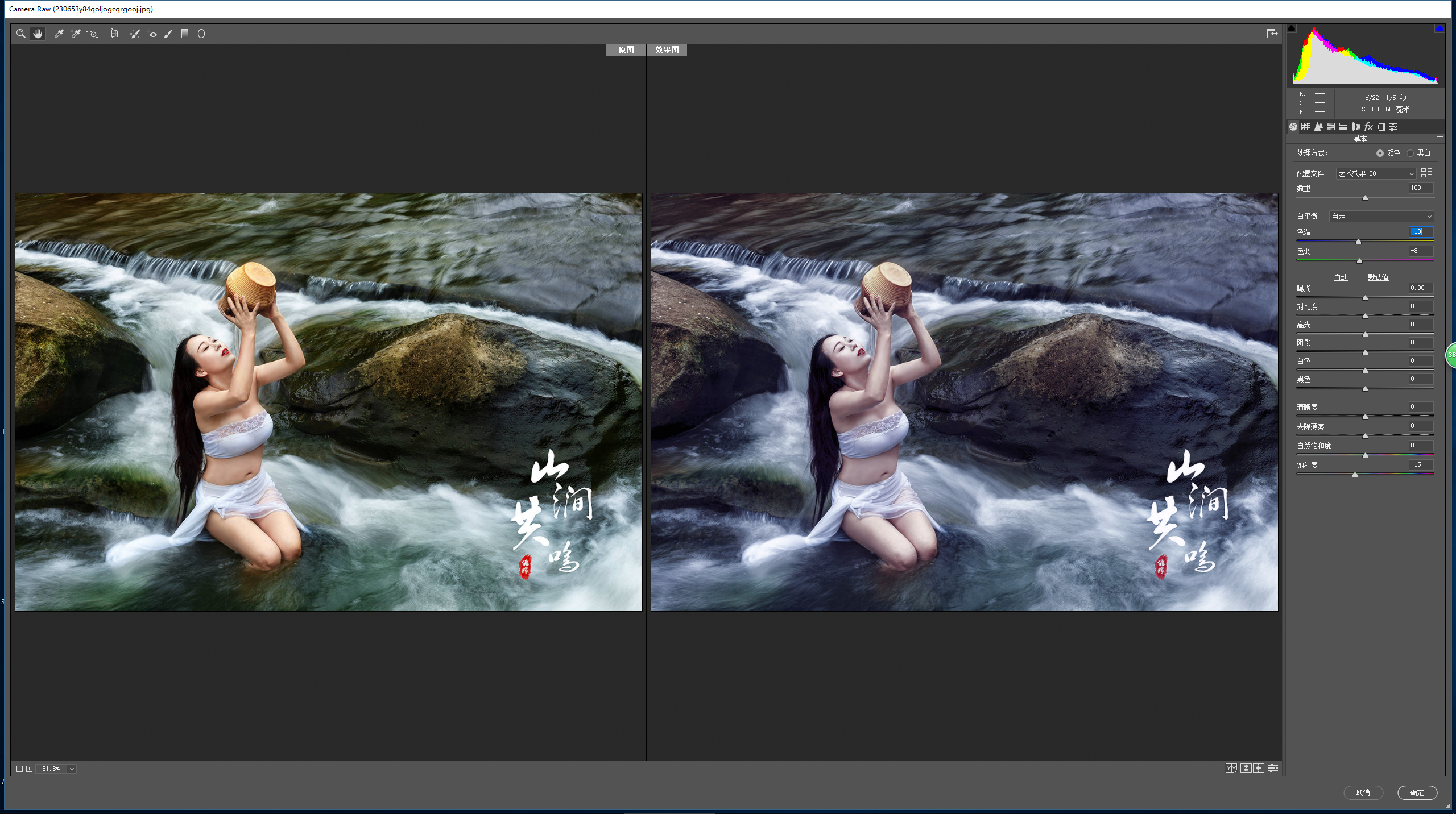
Task: Open the Tone Curve panel tab
Action: tap(1306, 127)
